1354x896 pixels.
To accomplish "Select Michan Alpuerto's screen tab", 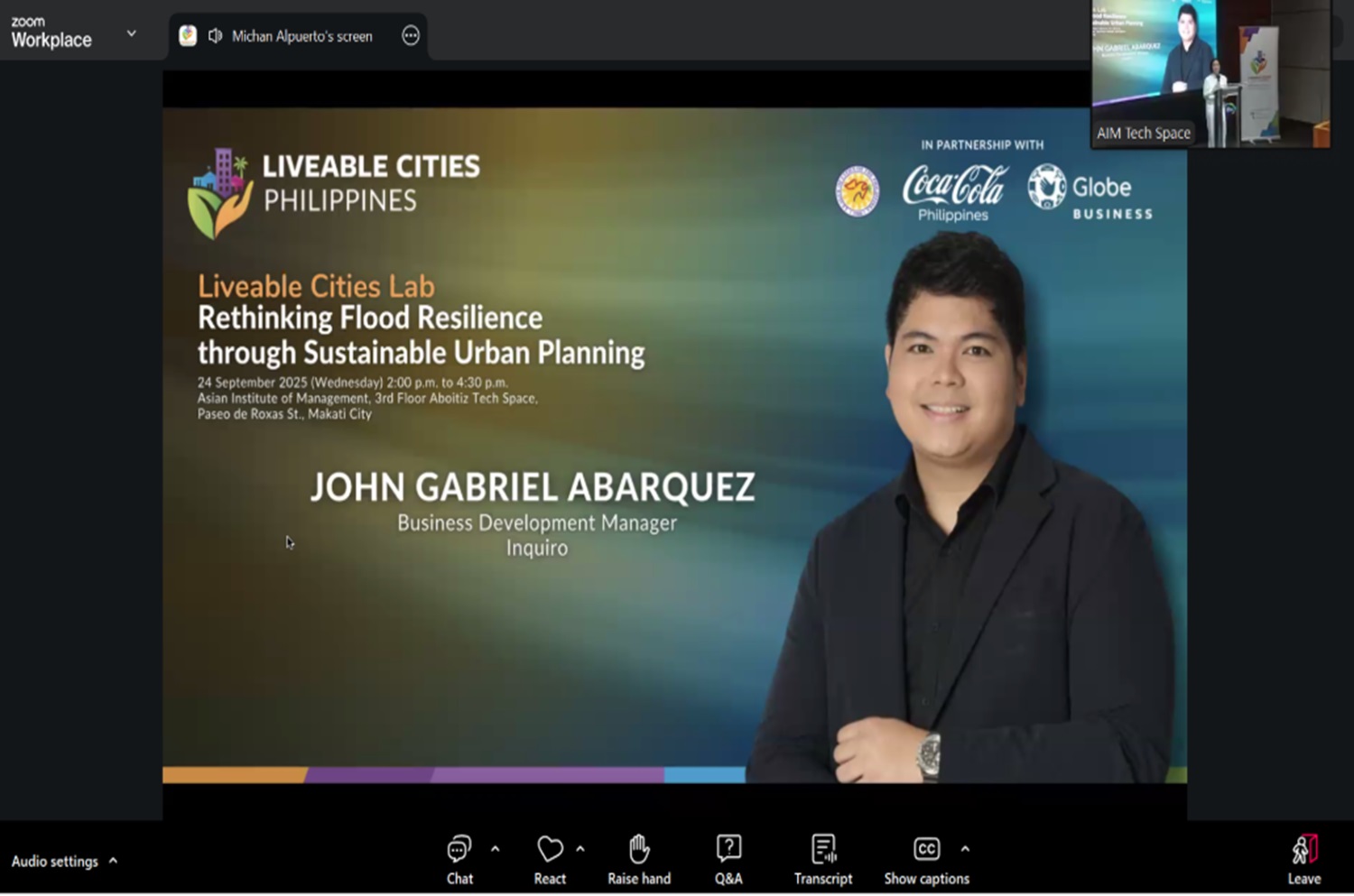I will pyautogui.click(x=301, y=36).
